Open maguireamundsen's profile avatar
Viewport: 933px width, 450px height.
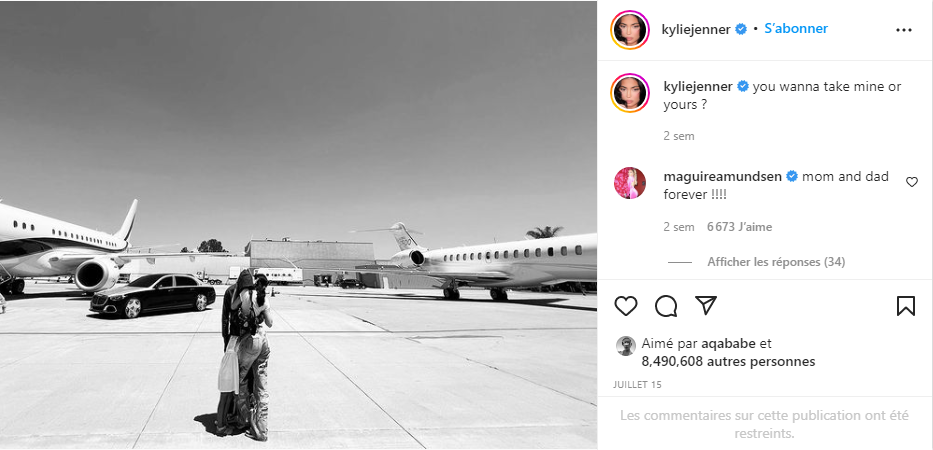[630, 183]
